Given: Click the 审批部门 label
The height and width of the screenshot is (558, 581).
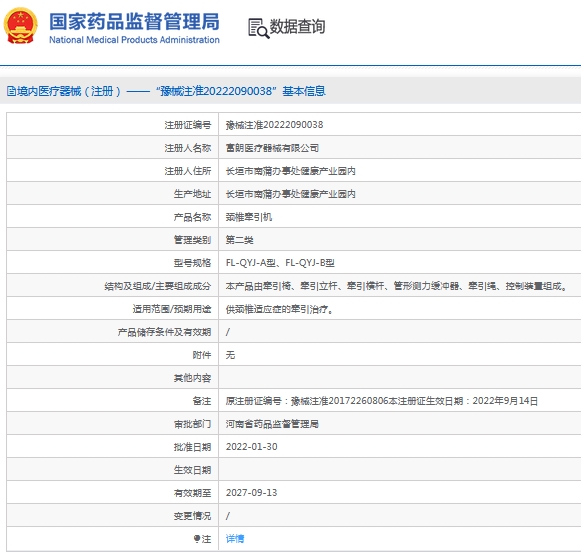Looking at the screenshot, I should 193,424.
